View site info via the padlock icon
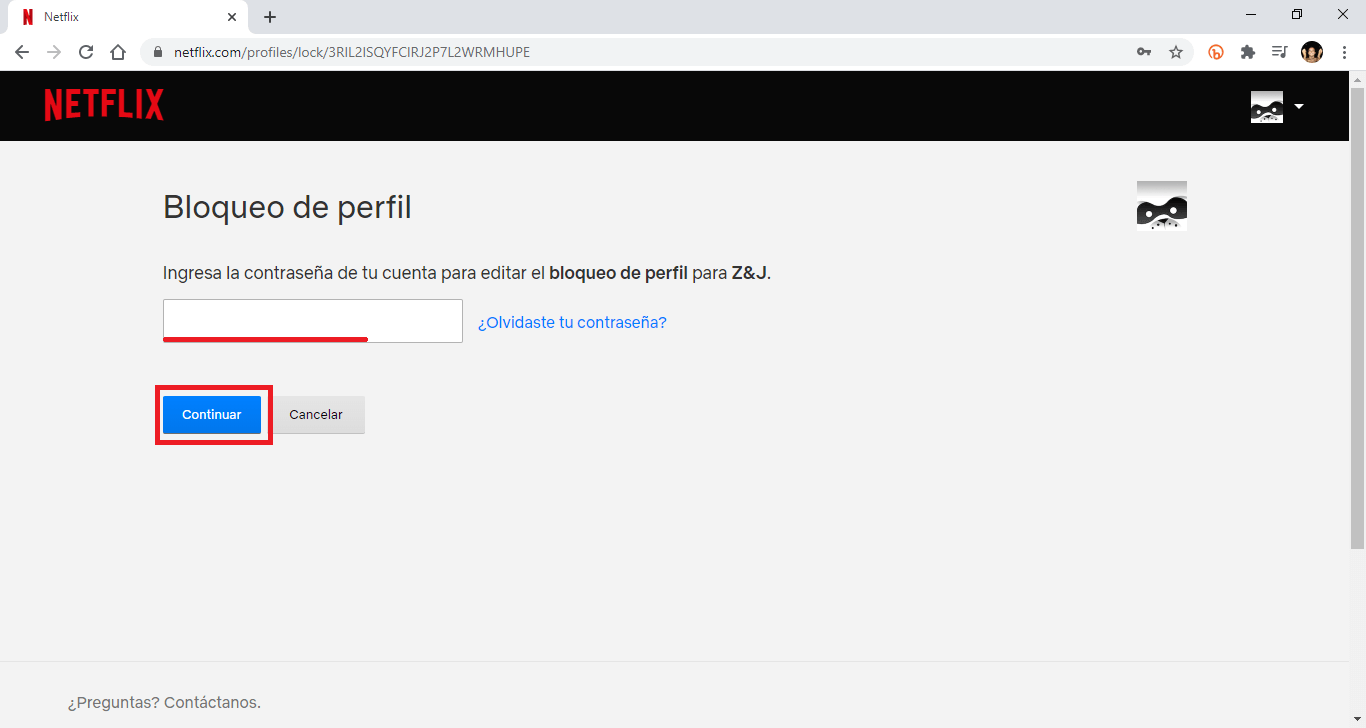Screen dimensions: 1366x728 click(x=158, y=52)
